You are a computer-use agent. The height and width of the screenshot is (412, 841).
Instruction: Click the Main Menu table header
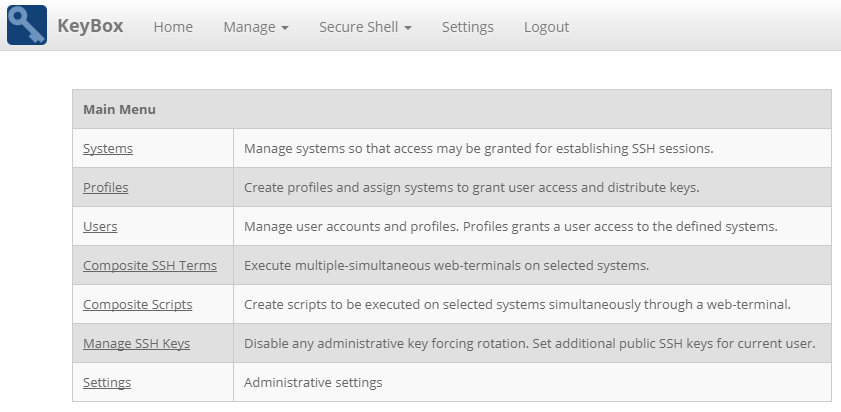452,109
